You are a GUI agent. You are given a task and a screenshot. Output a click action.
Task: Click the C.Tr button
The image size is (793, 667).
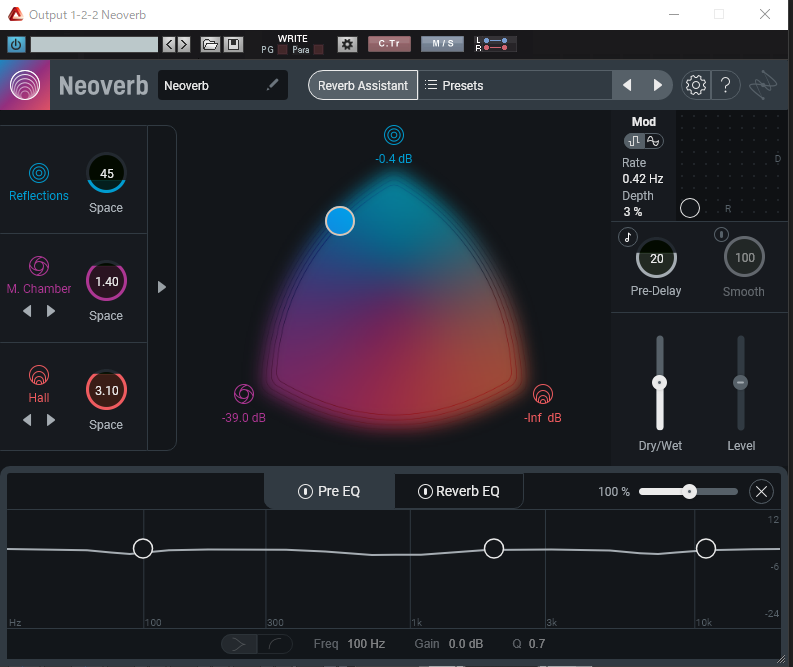click(x=389, y=44)
